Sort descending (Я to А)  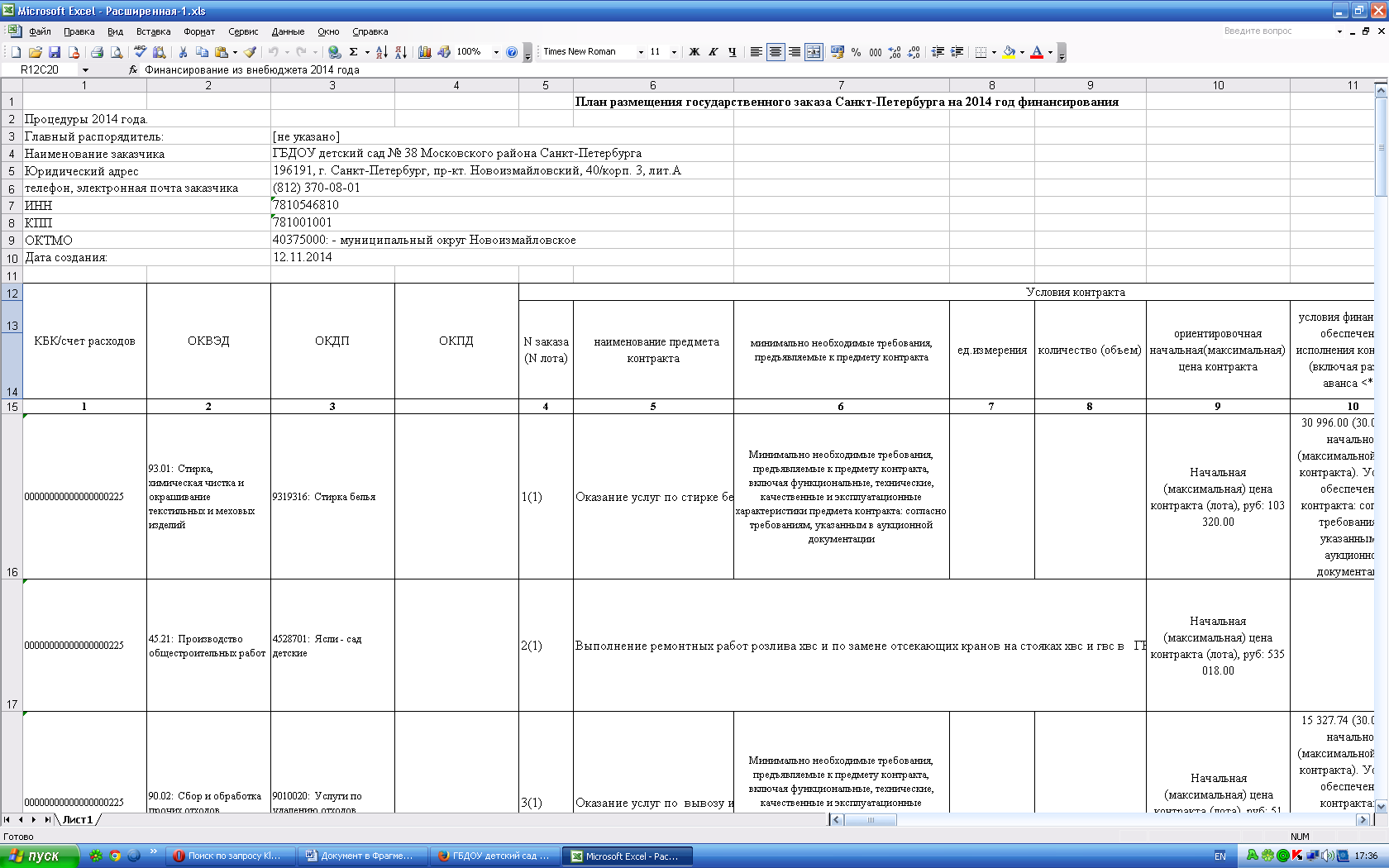click(x=401, y=52)
